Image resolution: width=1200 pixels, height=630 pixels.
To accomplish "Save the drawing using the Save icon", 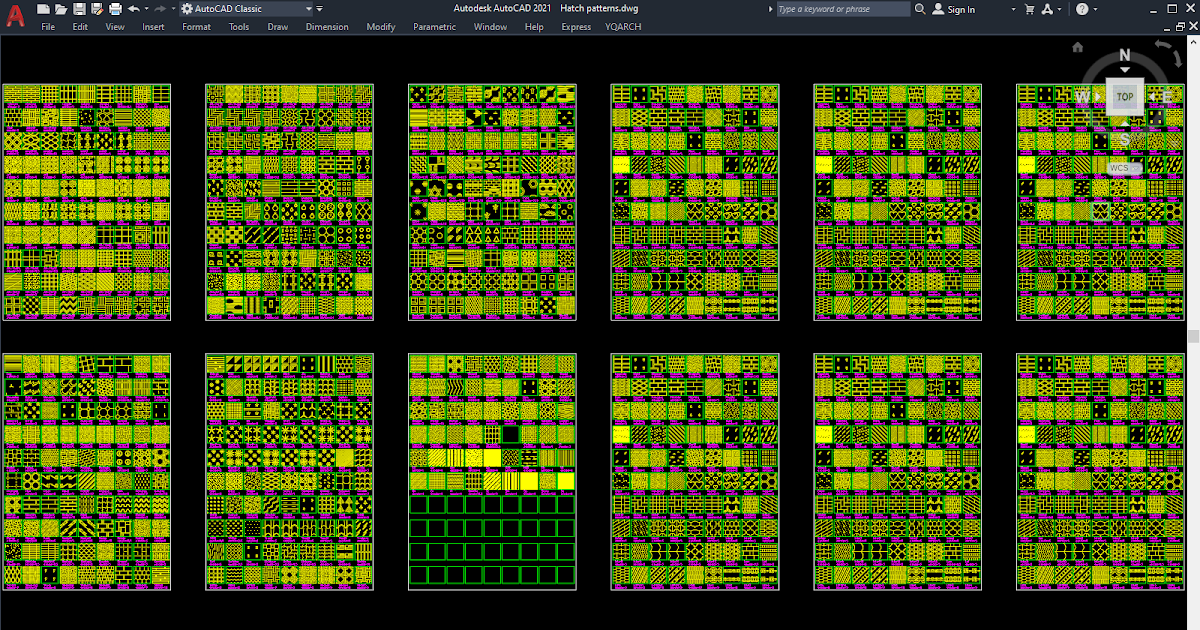I will point(80,8).
